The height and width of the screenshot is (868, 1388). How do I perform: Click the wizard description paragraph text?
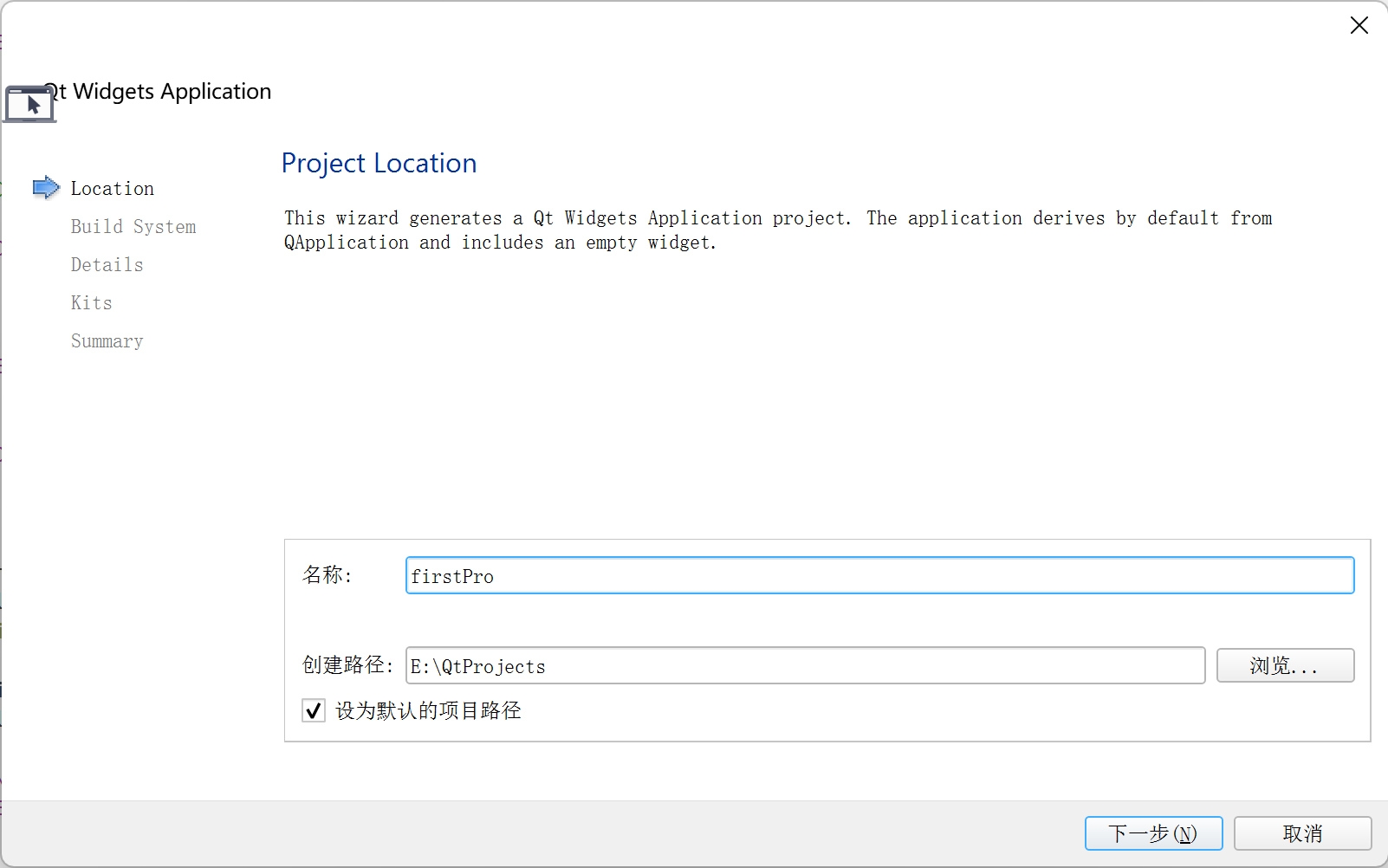click(x=778, y=230)
